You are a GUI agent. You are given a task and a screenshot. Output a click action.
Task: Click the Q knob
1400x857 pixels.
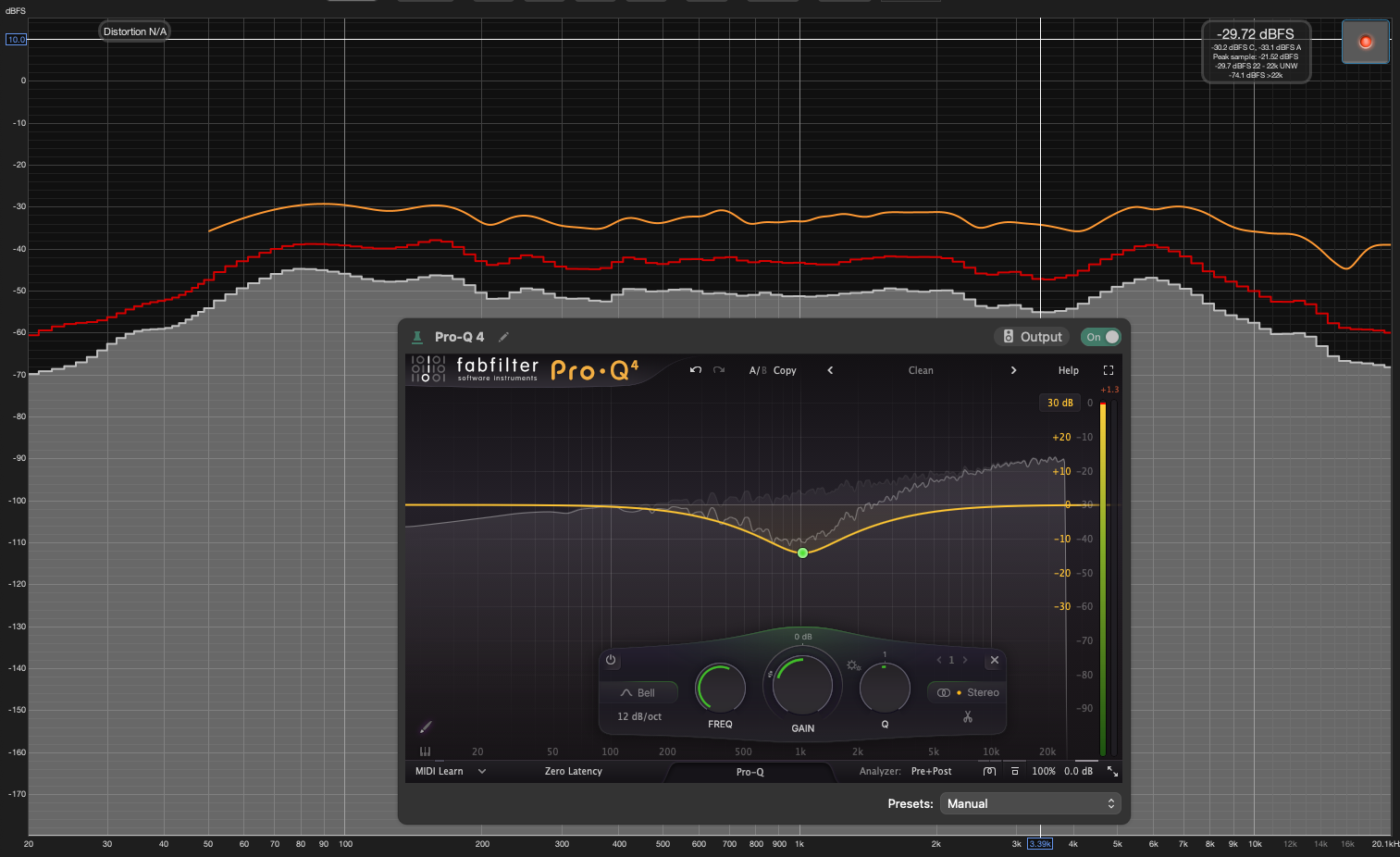click(x=885, y=689)
